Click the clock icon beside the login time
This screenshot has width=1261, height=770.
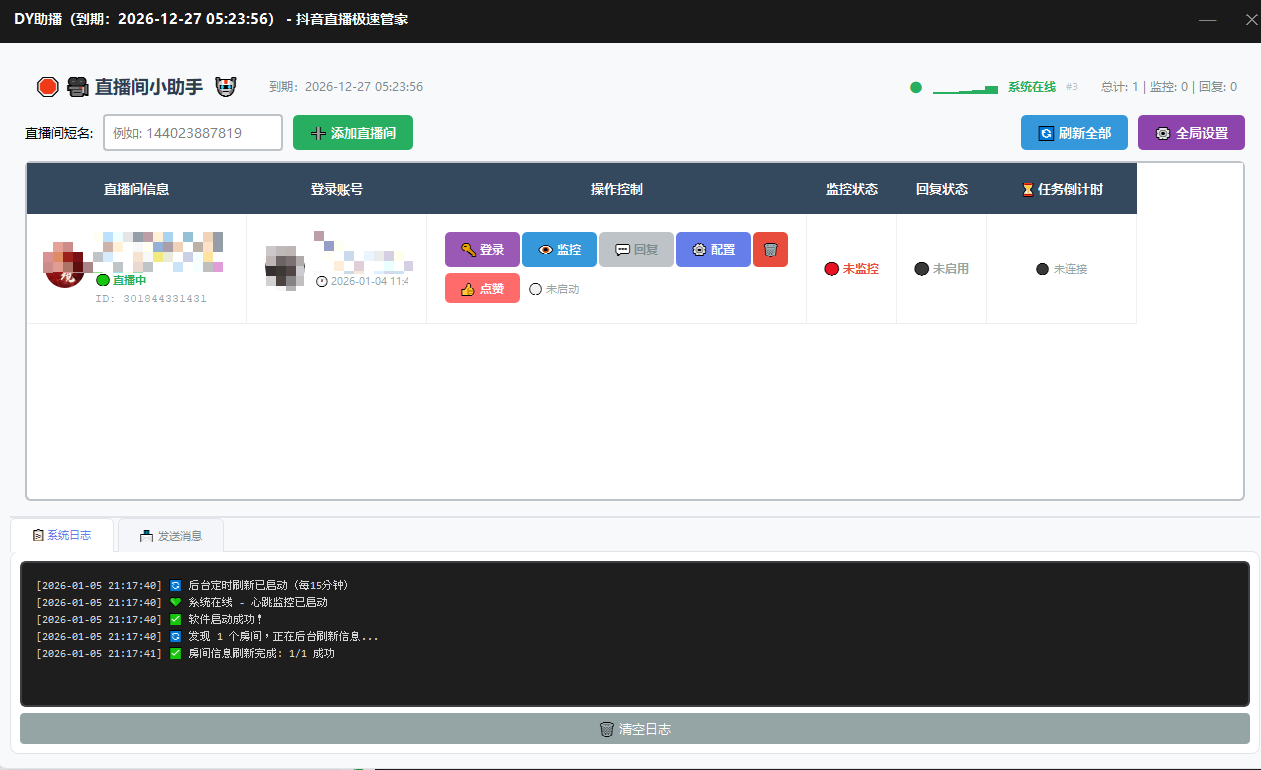(x=321, y=282)
